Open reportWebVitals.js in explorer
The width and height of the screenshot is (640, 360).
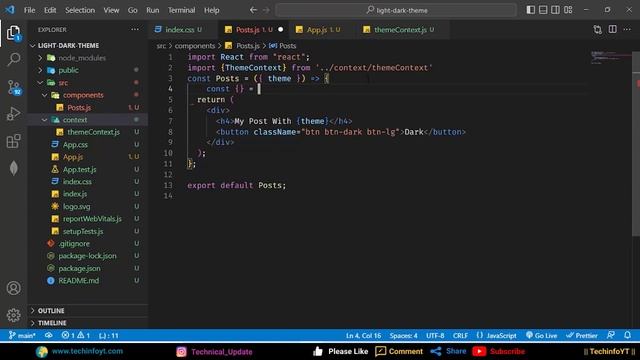click(92, 219)
